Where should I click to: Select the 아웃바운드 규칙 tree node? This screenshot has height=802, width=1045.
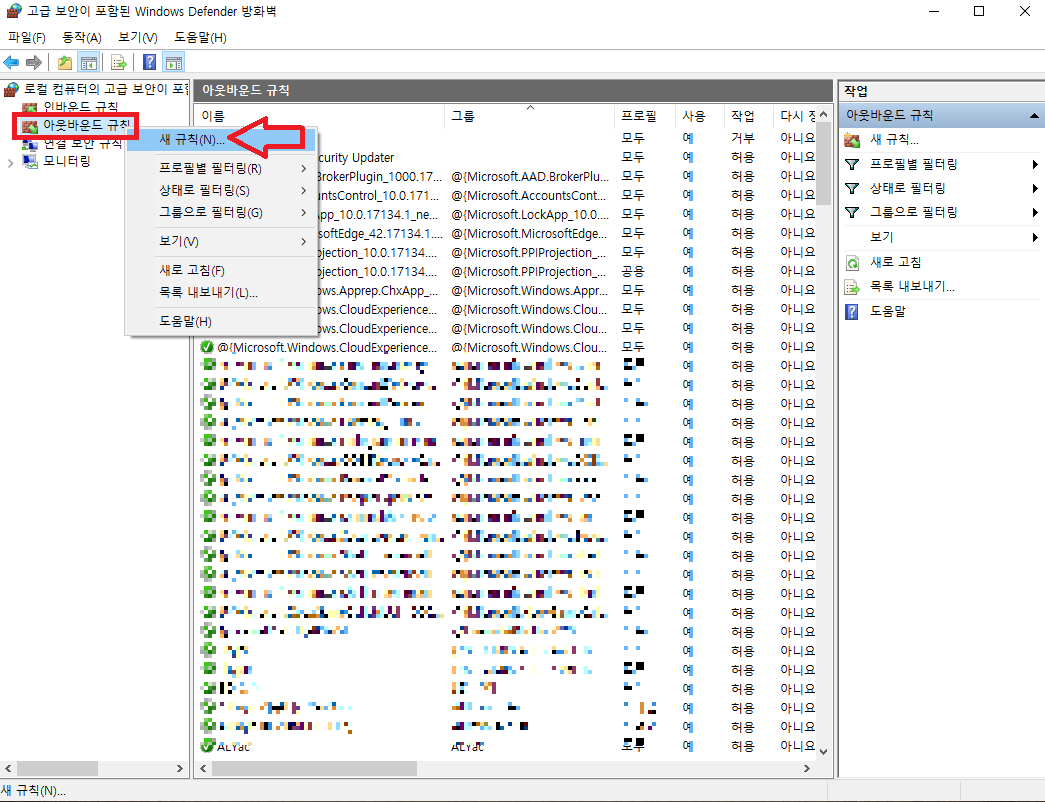point(75,125)
